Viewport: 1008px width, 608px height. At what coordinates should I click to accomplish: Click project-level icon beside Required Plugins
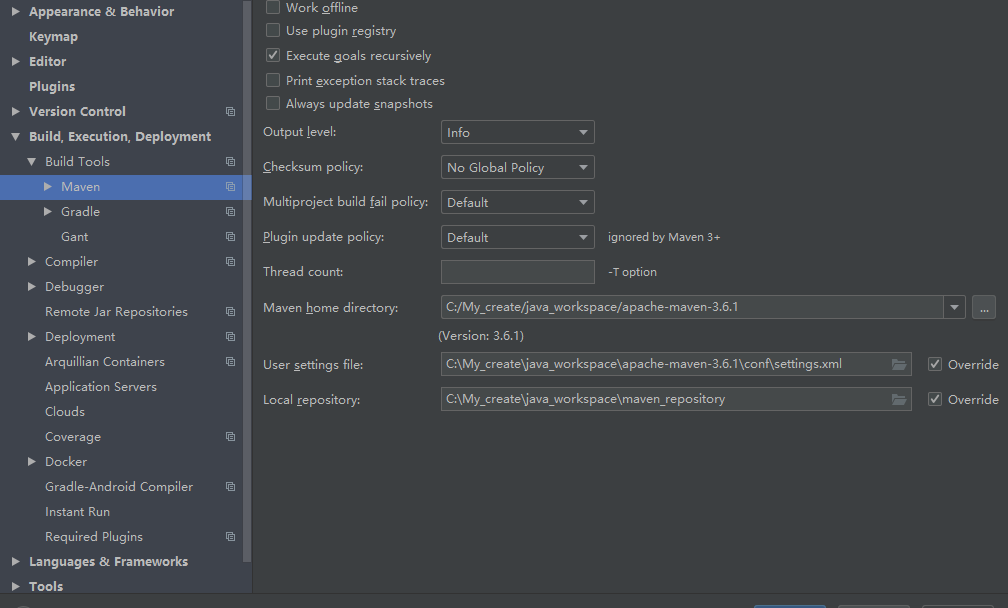pyautogui.click(x=230, y=537)
